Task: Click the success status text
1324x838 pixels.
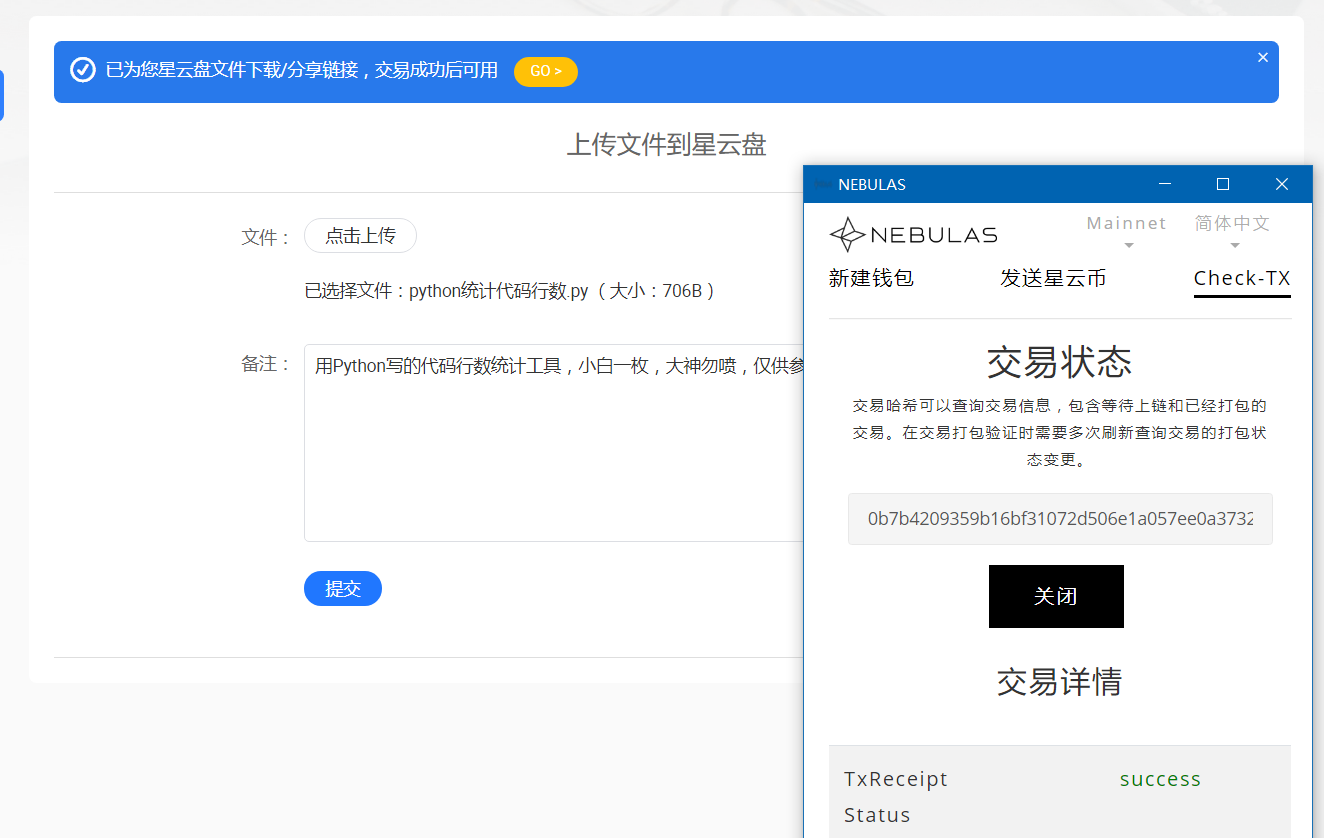Action: click(1160, 779)
